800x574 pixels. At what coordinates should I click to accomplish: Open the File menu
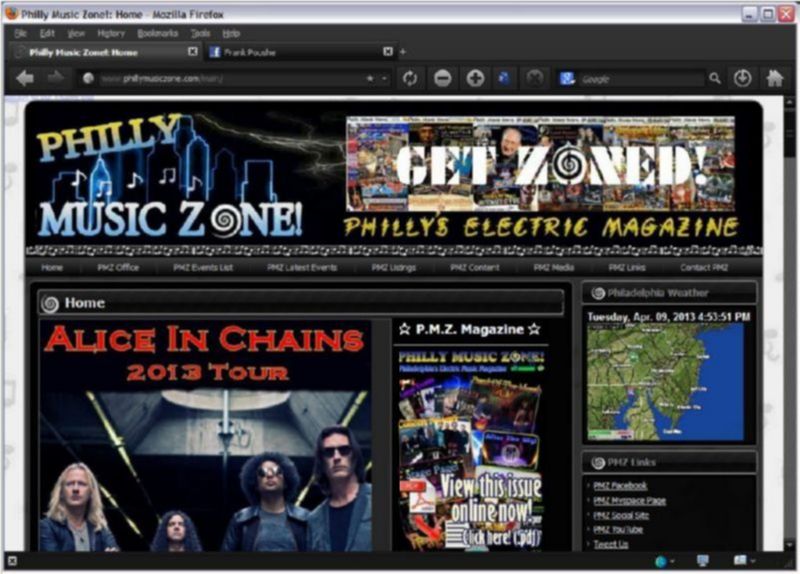click(x=20, y=34)
